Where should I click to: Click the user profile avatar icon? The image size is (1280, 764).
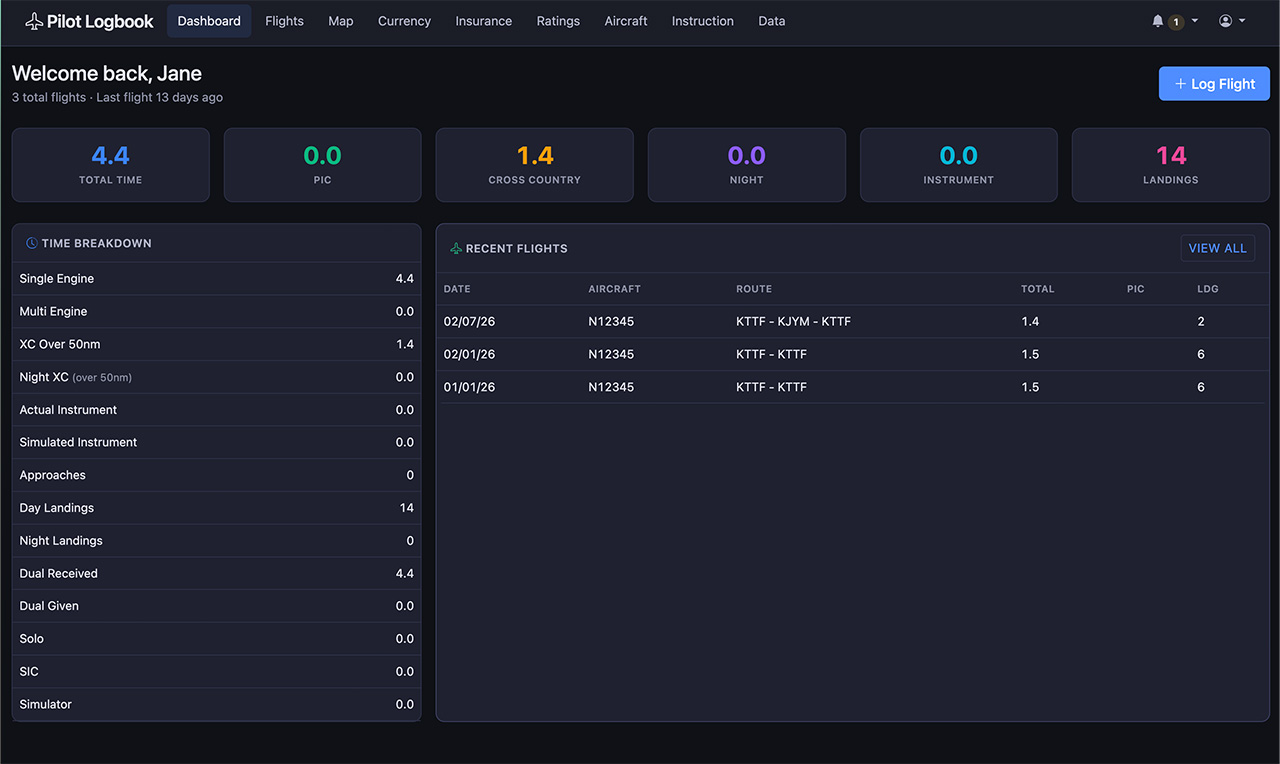click(x=1225, y=21)
